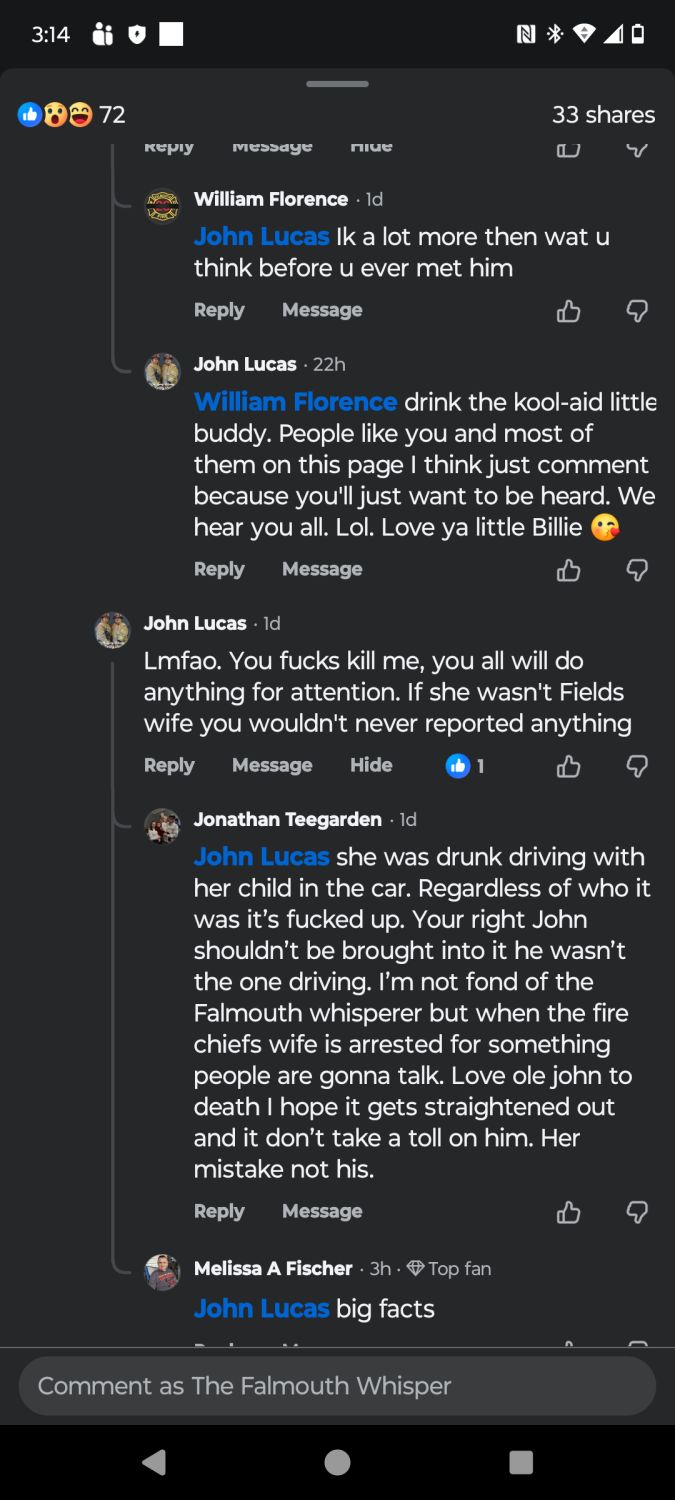Open the William Florence mention link
This screenshot has width=675, height=1500.
click(x=295, y=402)
